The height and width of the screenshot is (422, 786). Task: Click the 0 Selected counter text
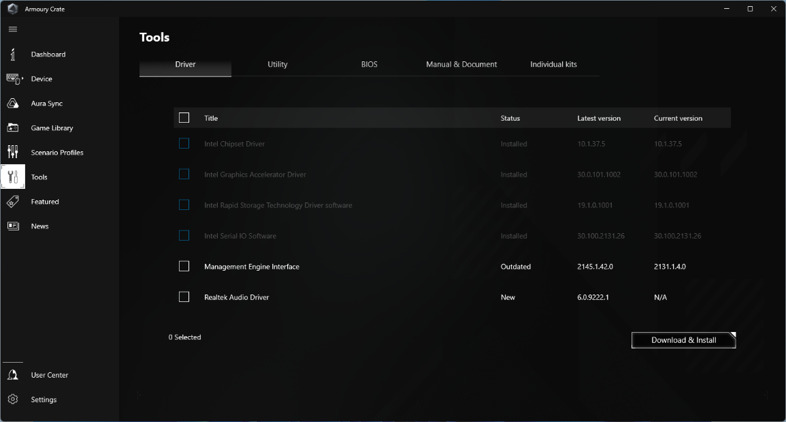click(x=184, y=337)
